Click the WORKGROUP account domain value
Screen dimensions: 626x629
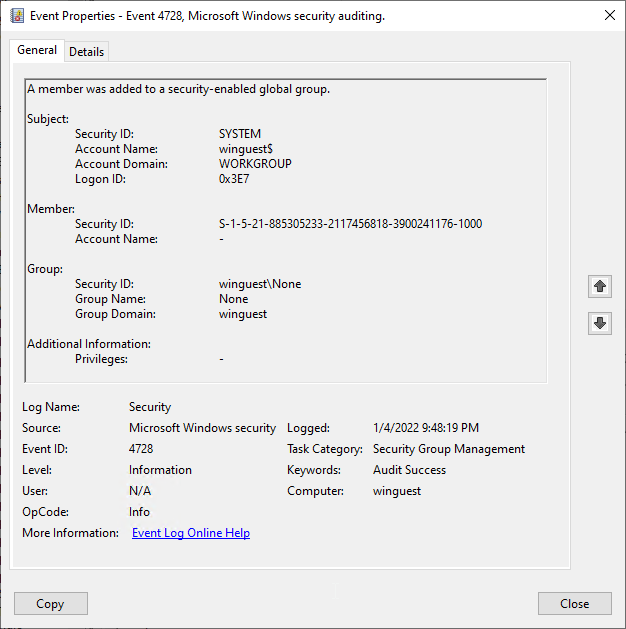[255, 164]
